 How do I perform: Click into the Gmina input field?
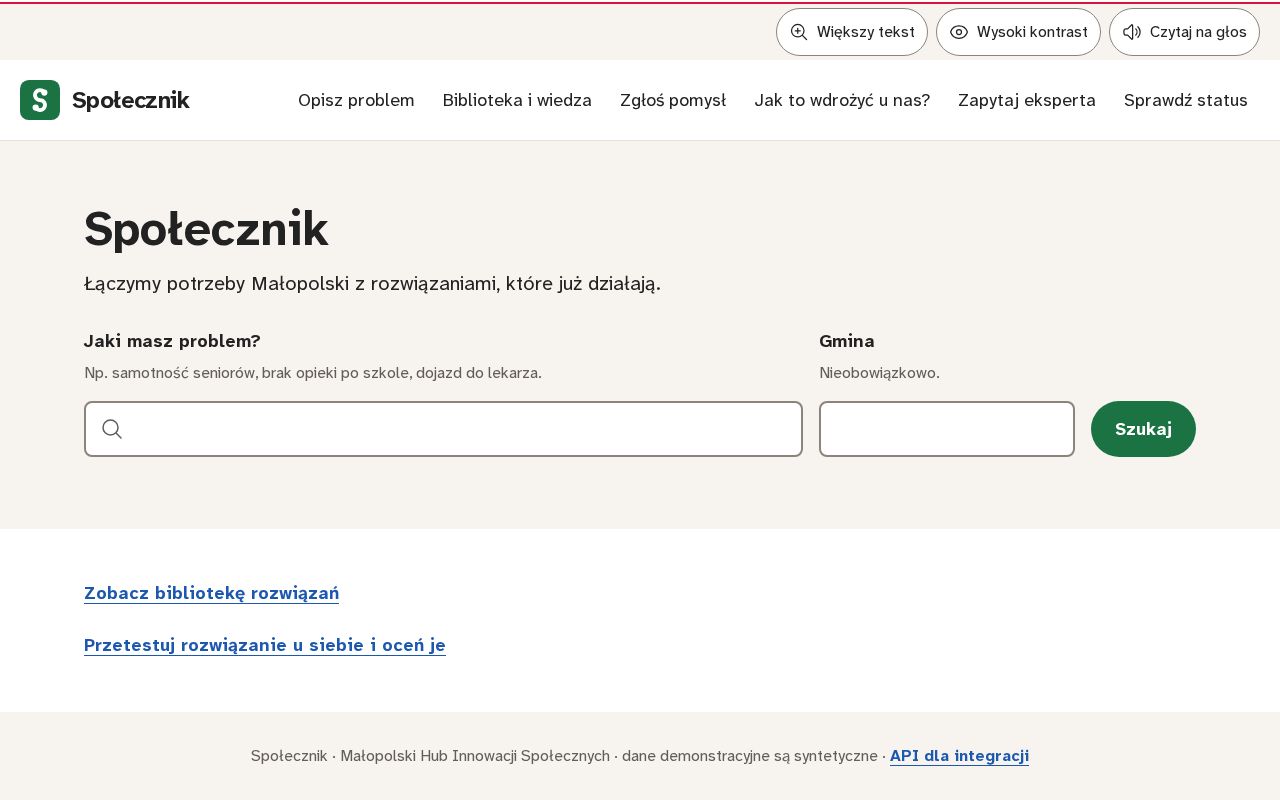pos(947,429)
